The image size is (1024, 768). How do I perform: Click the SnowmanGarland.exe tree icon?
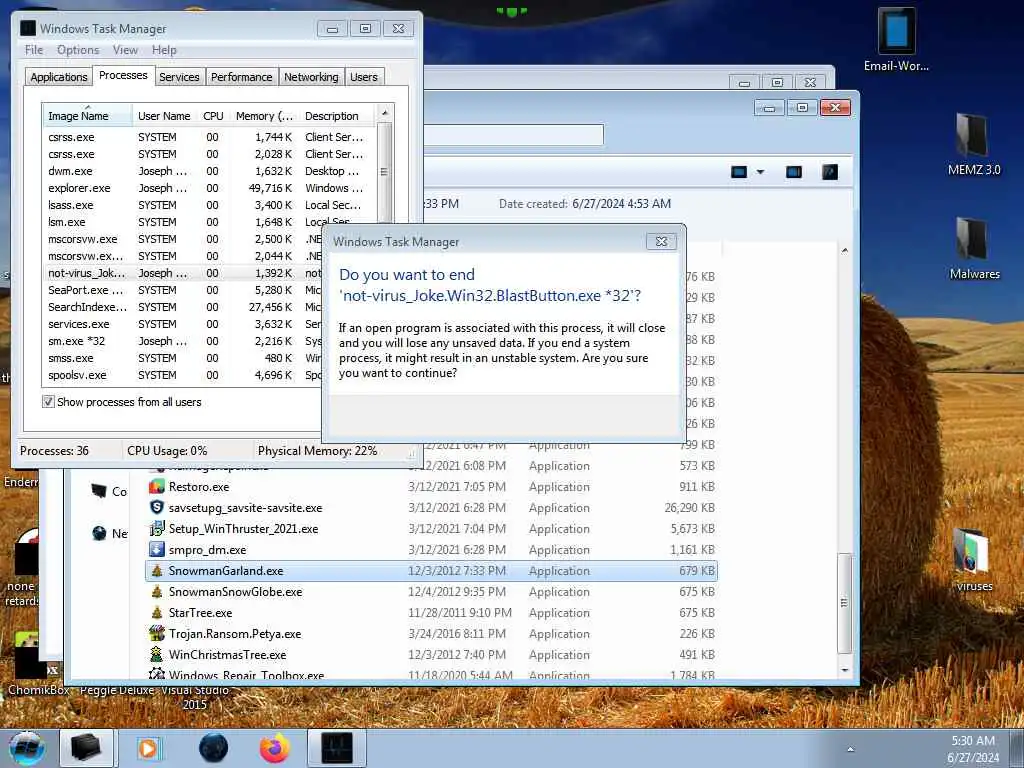(x=157, y=570)
